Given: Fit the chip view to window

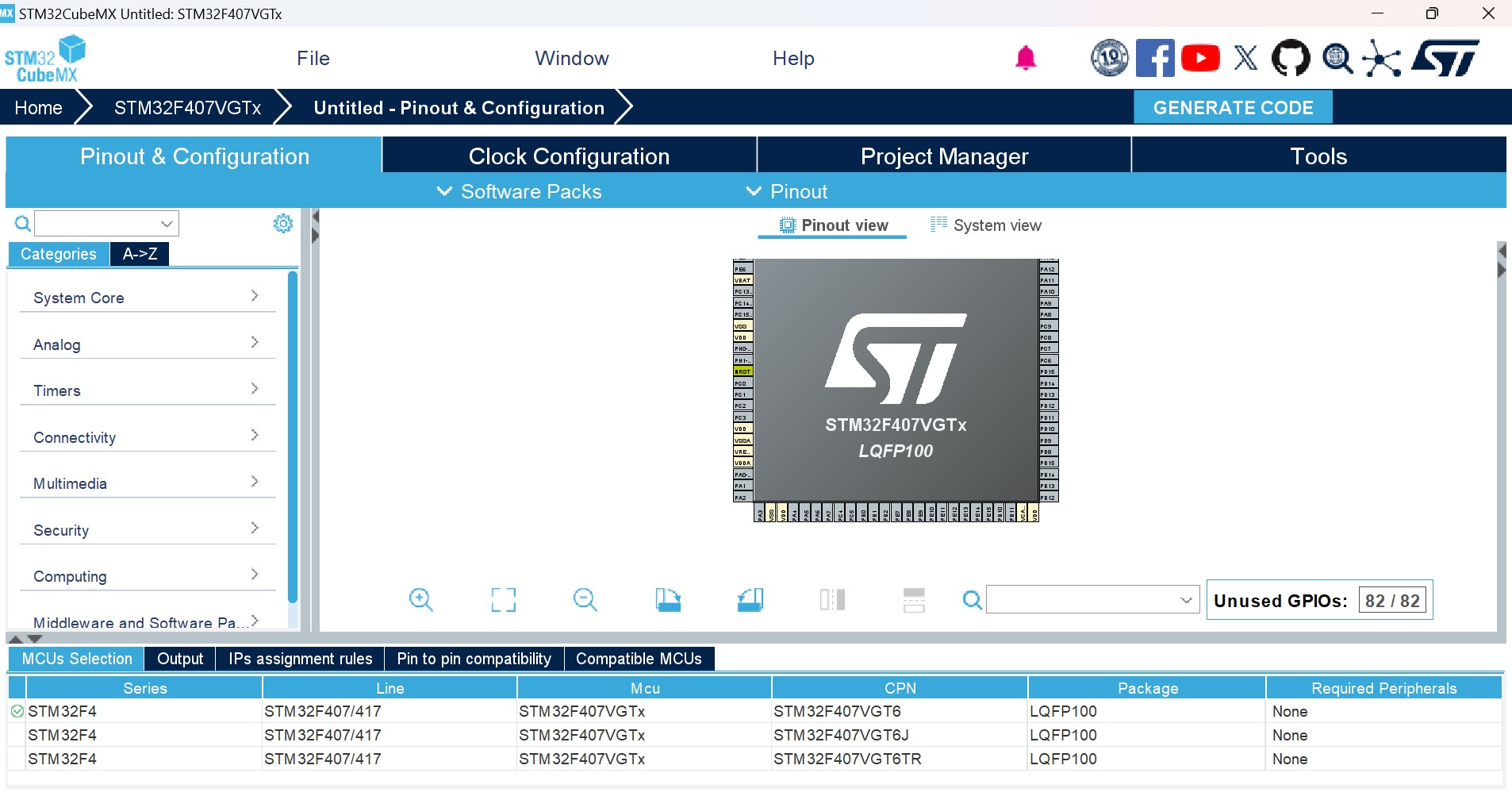Looking at the screenshot, I should pyautogui.click(x=504, y=599).
